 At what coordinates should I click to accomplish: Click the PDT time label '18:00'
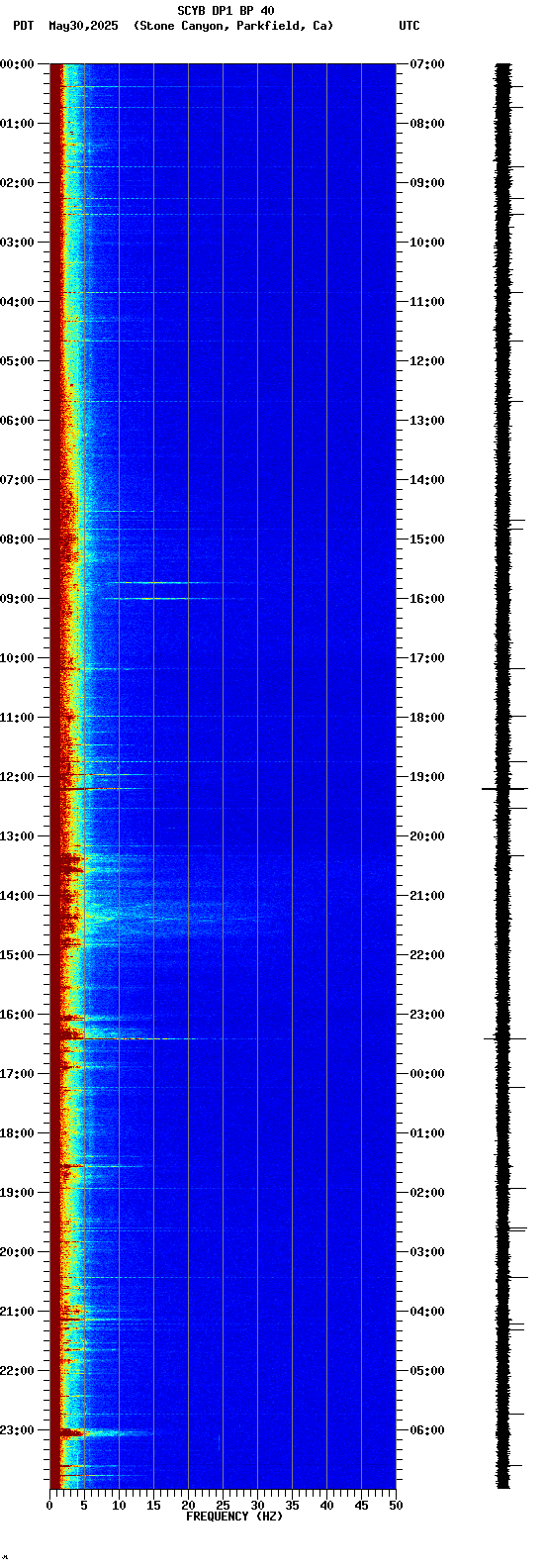click(17, 1133)
